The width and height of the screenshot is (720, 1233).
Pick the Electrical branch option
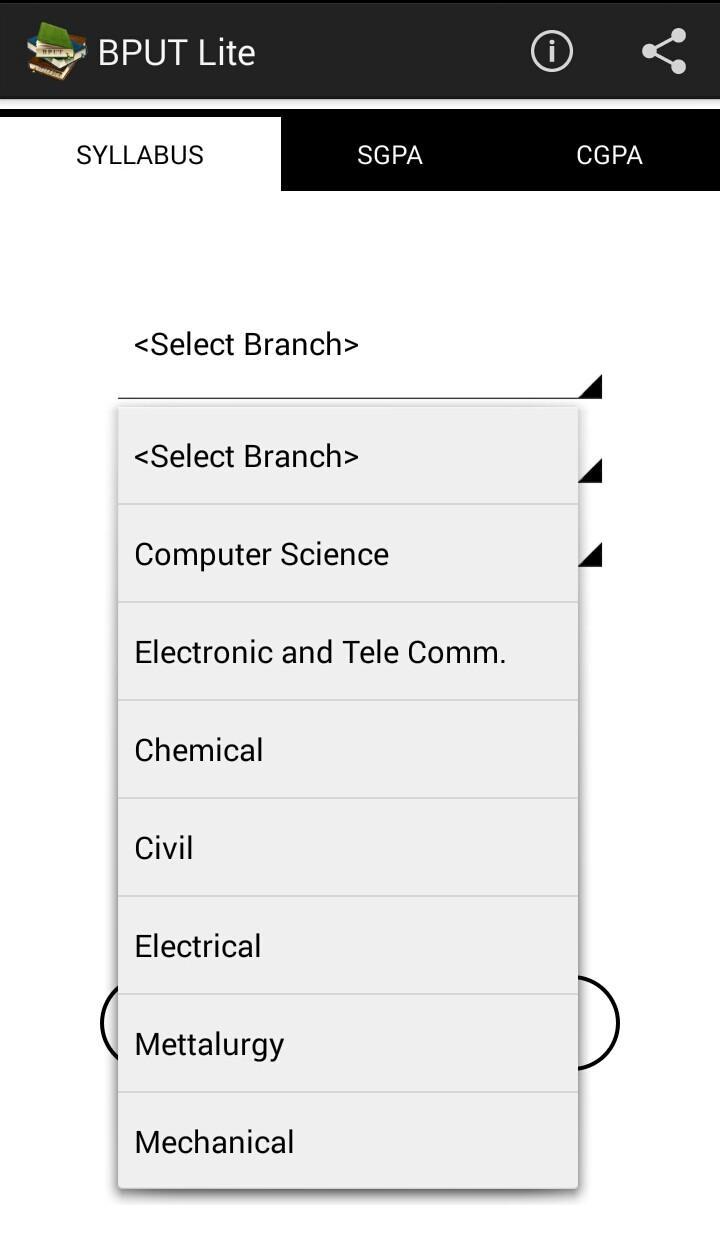pos(347,946)
